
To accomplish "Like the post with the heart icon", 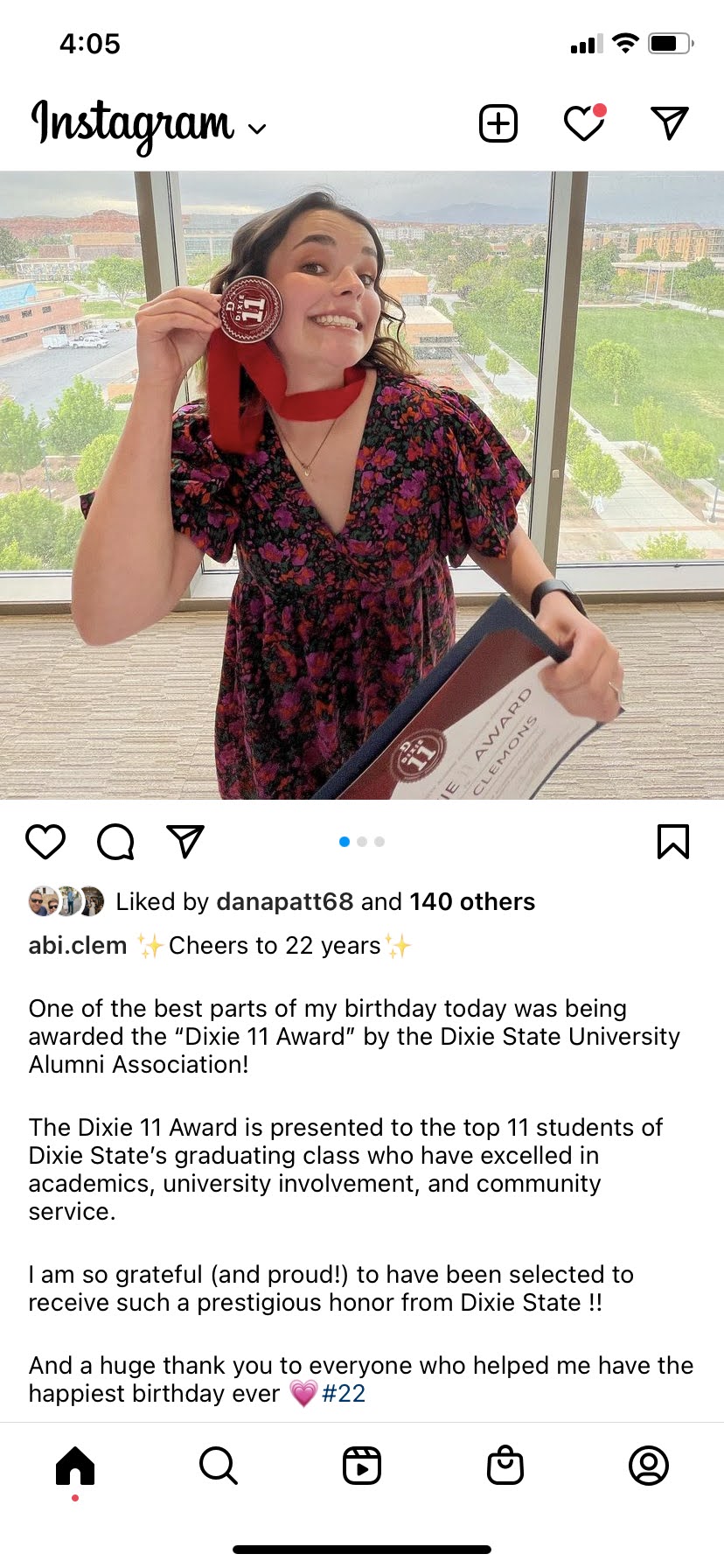I will (45, 842).
